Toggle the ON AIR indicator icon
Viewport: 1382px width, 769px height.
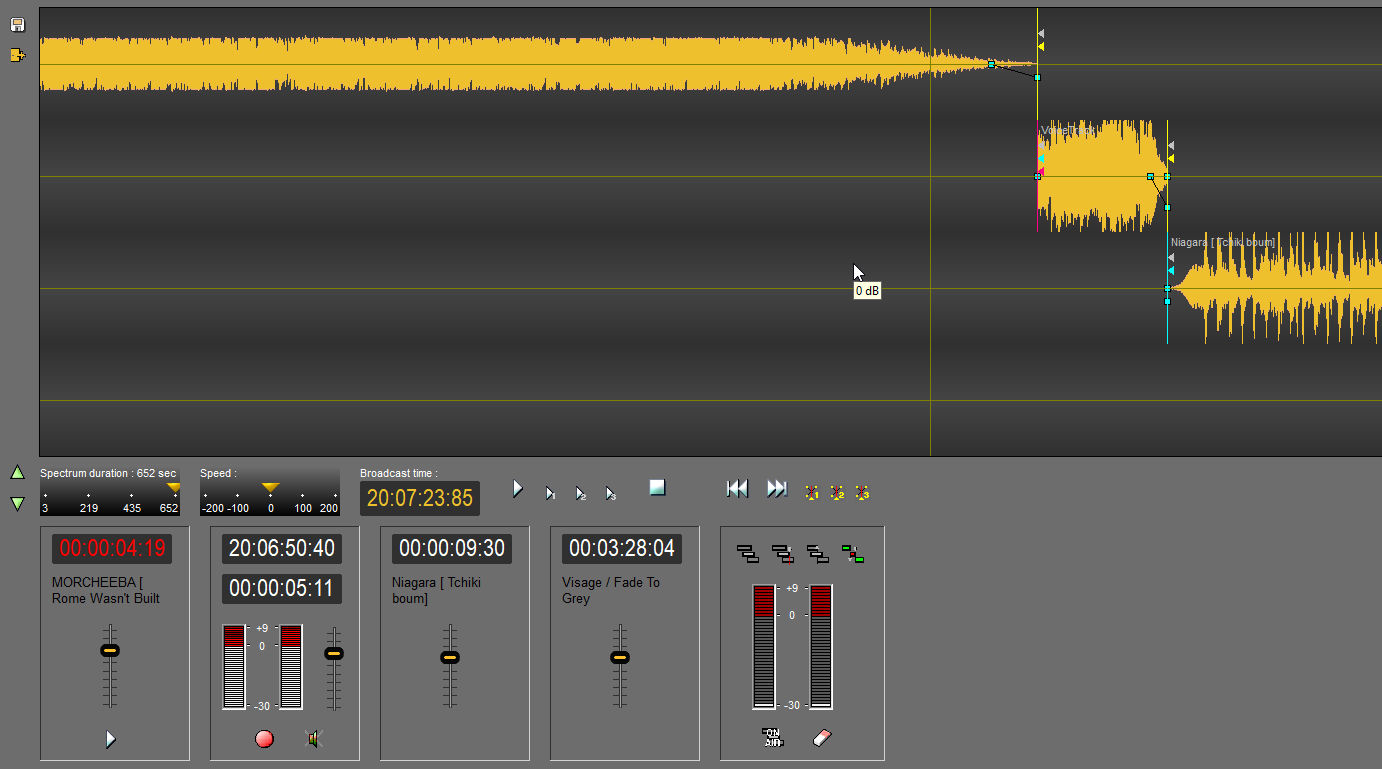point(772,738)
